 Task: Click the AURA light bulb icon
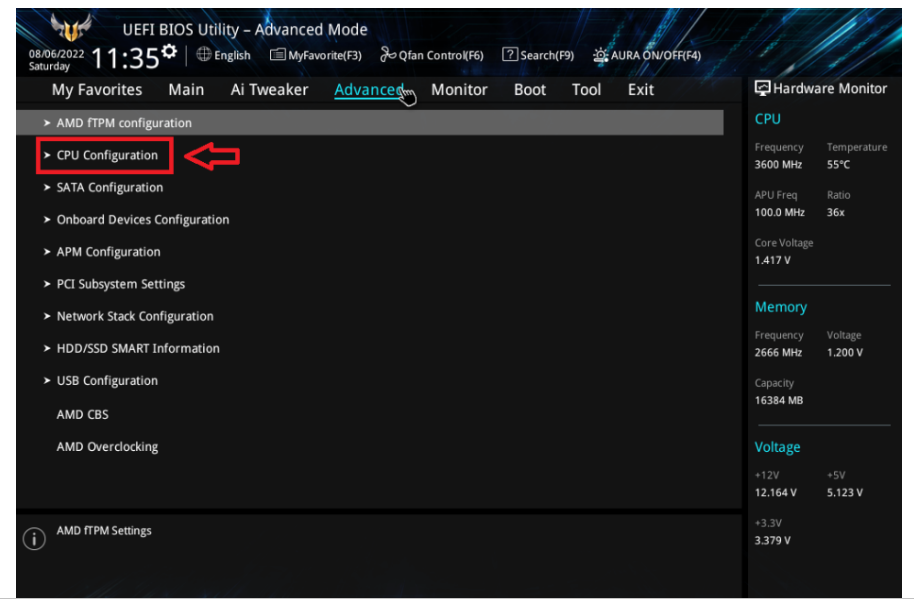(x=600, y=55)
